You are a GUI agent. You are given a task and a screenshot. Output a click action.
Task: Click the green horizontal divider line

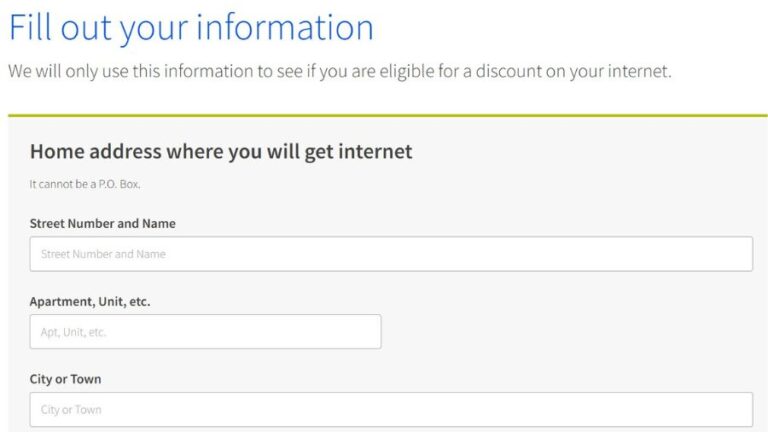388,115
